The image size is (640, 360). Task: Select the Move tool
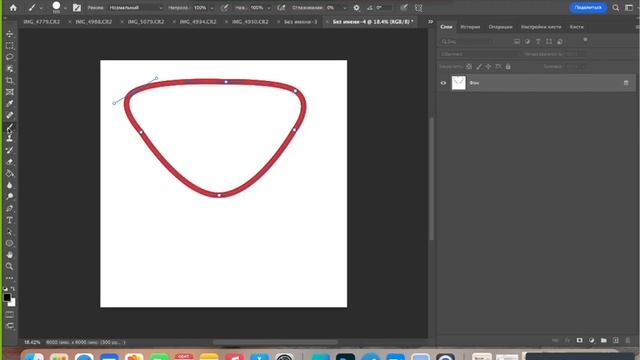9,33
